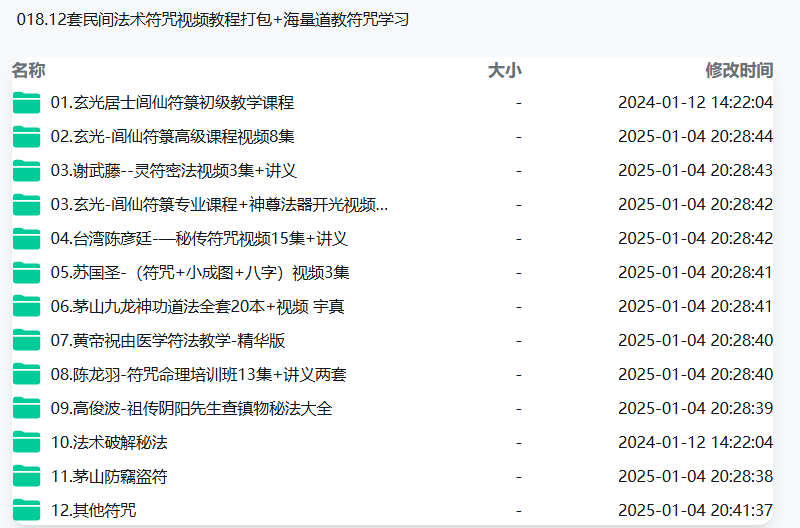800x528 pixels.
Task: Open 05.苏国圣 视频3集 folder link
Action: click(199, 273)
